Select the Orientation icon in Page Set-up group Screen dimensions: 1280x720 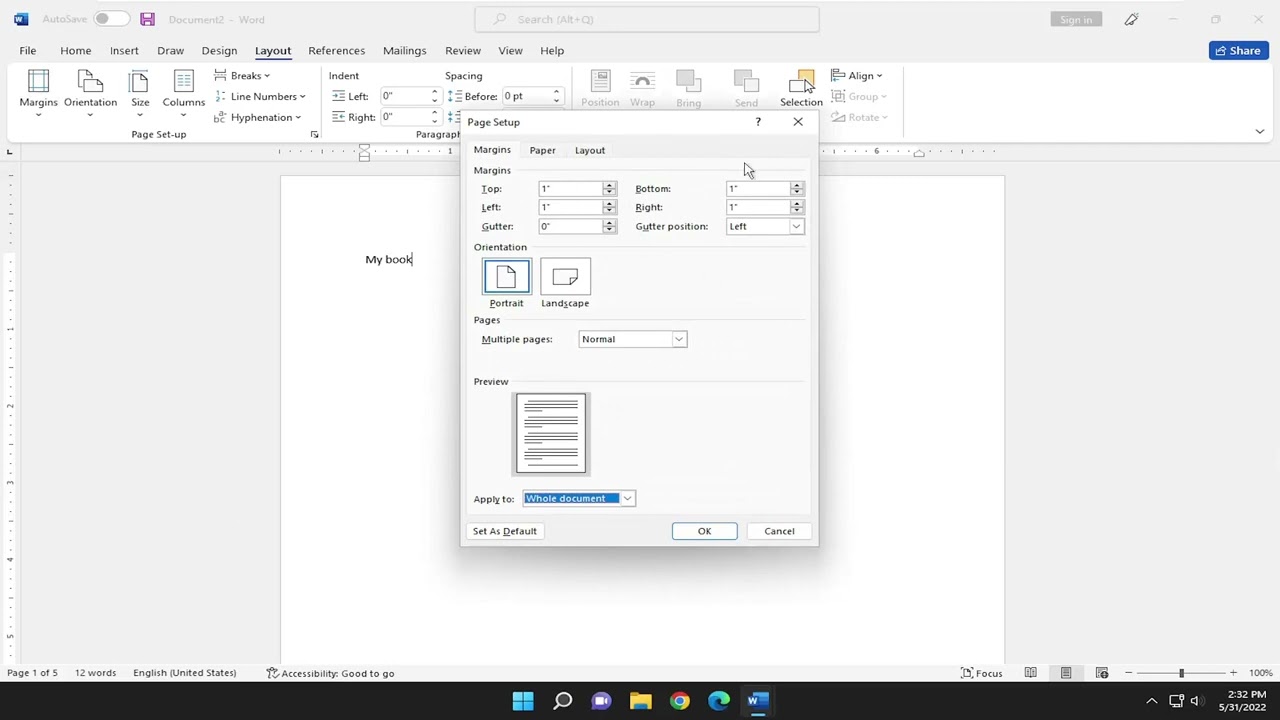(x=90, y=90)
